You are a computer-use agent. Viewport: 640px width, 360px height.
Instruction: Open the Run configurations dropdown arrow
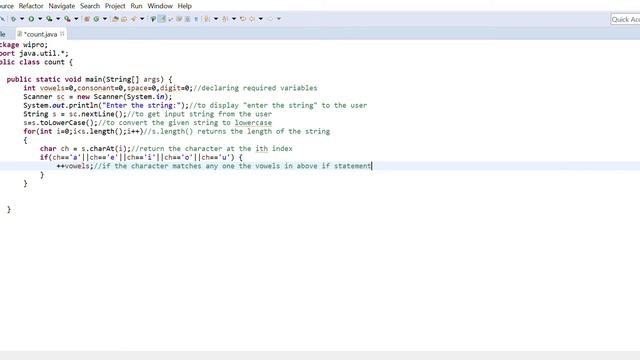tap(40, 19)
